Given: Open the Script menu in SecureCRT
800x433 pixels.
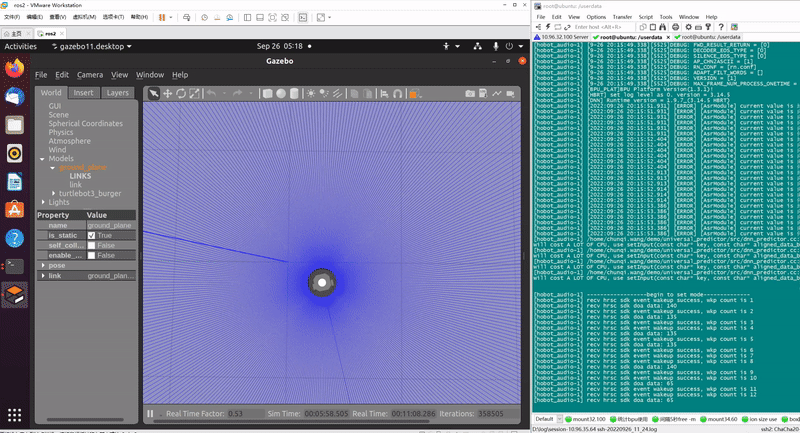Looking at the screenshot, I should (645, 17).
